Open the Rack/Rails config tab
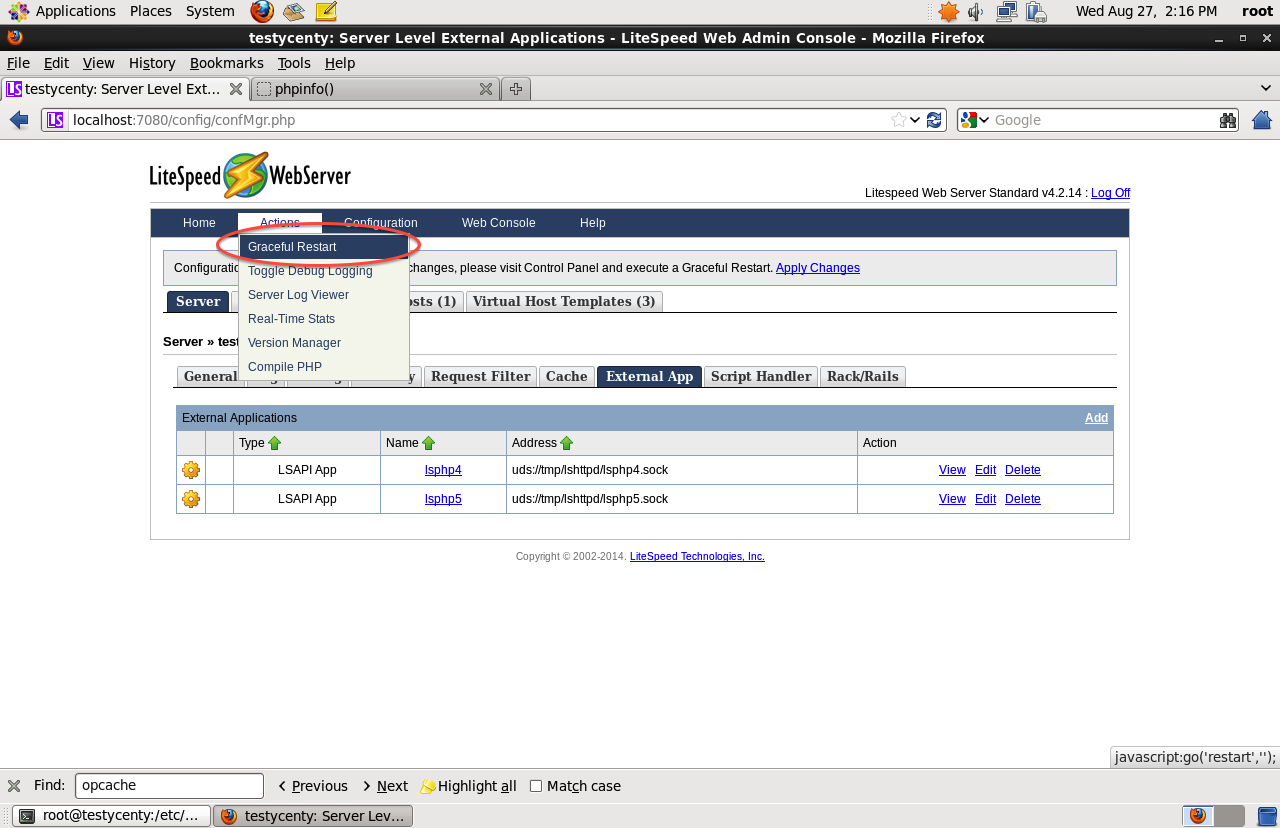Viewport: 1280px width, 828px height. [x=863, y=376]
